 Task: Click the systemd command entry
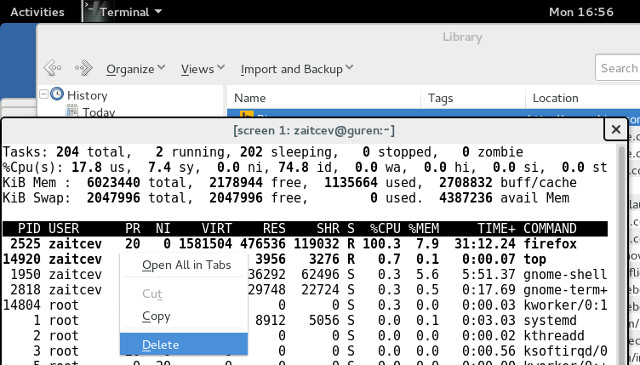coord(550,320)
